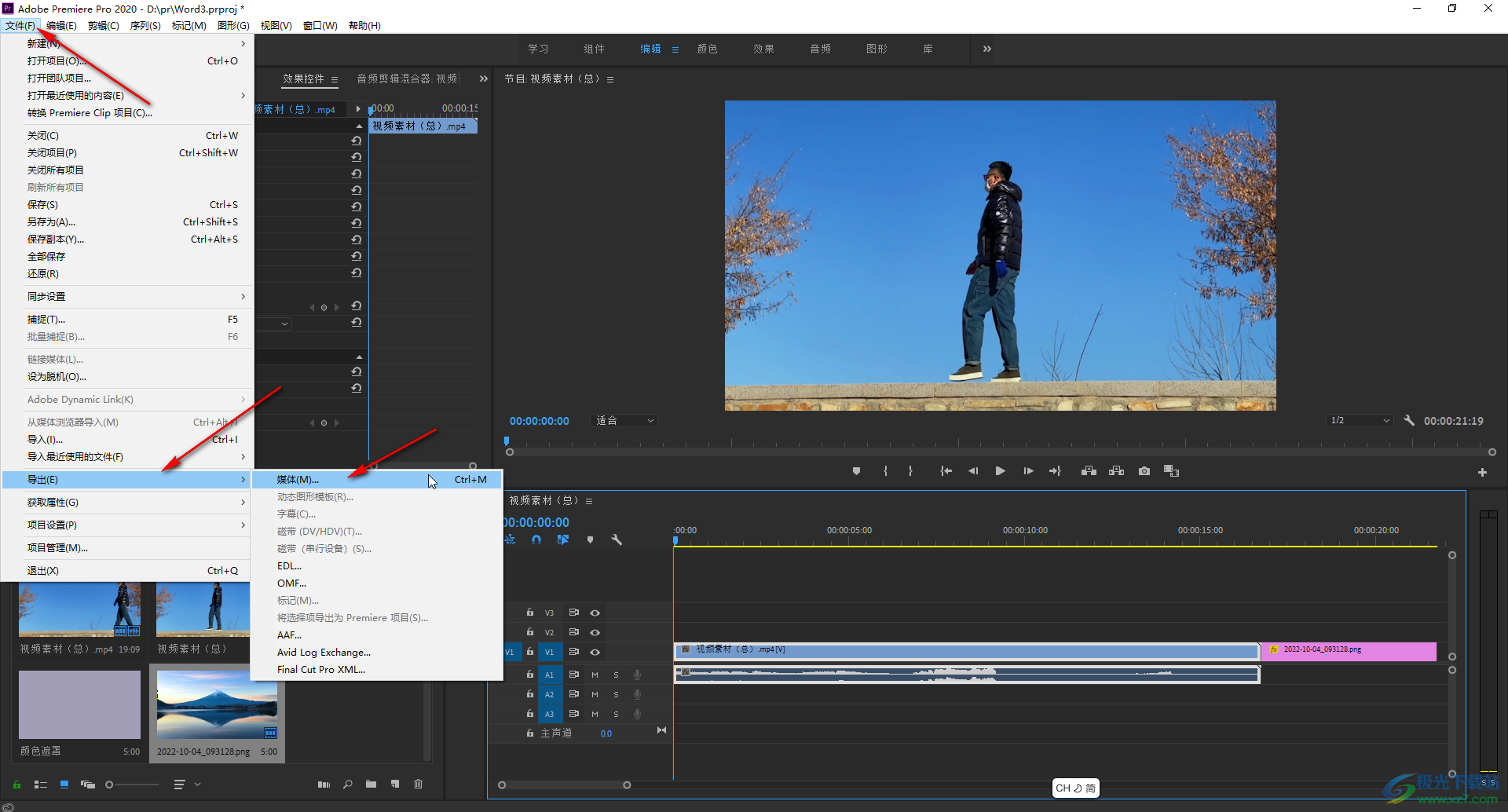Open 序列(S) menu in menu bar
1508x812 pixels.
(x=145, y=26)
